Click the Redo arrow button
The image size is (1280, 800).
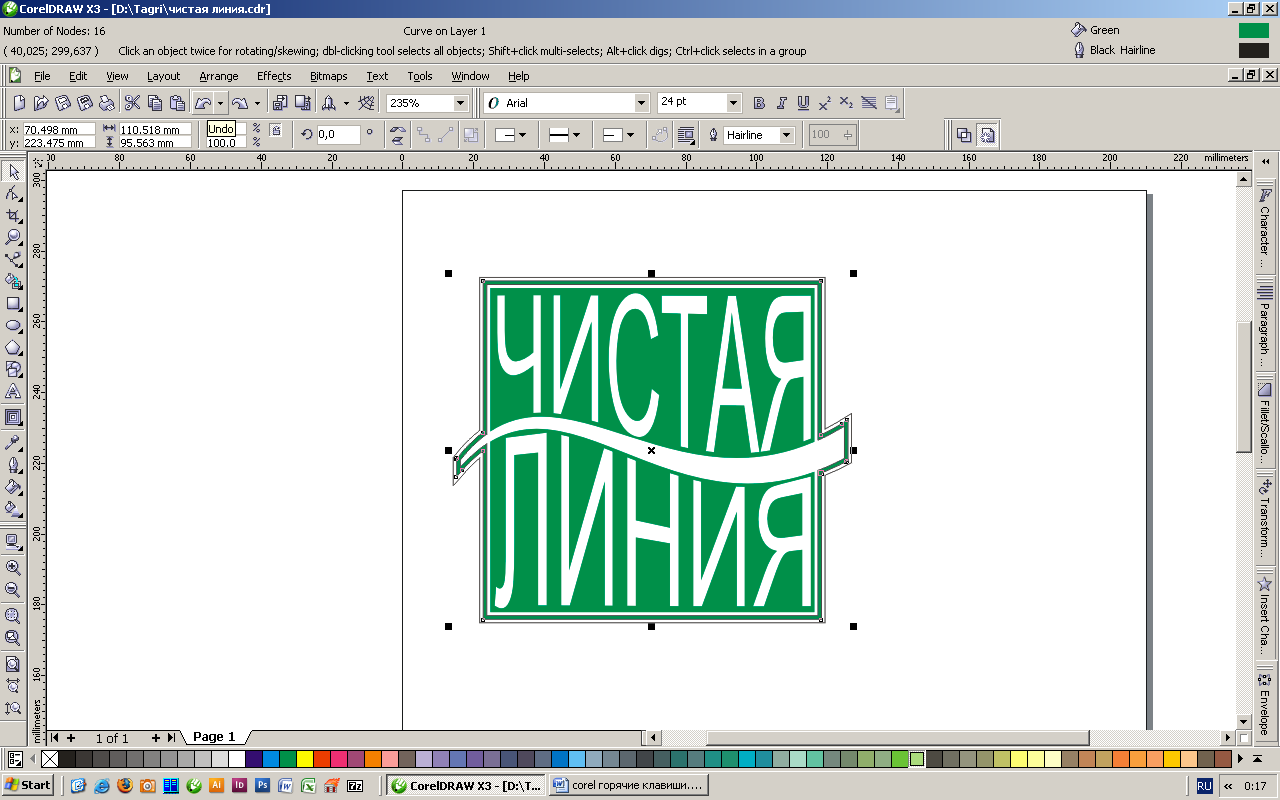pyautogui.click(x=240, y=103)
